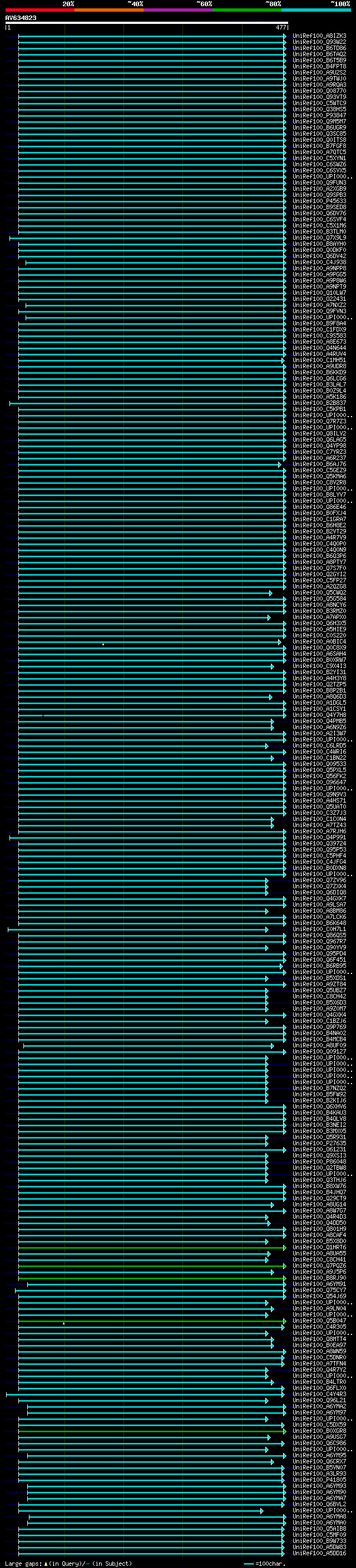Screen dimensions: 356x1568
Task: Click hit UniRef100_Q08770
Action: pyautogui.click(x=319, y=91)
